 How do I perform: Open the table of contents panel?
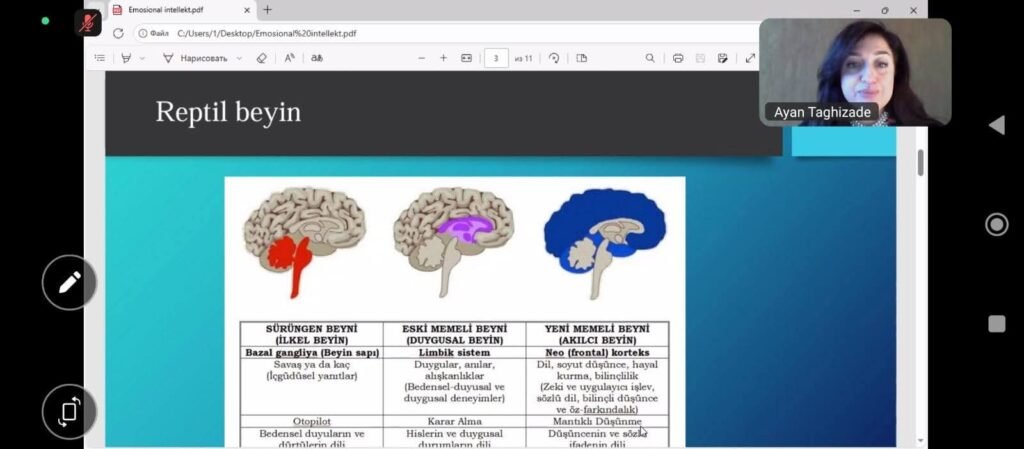(x=99, y=58)
